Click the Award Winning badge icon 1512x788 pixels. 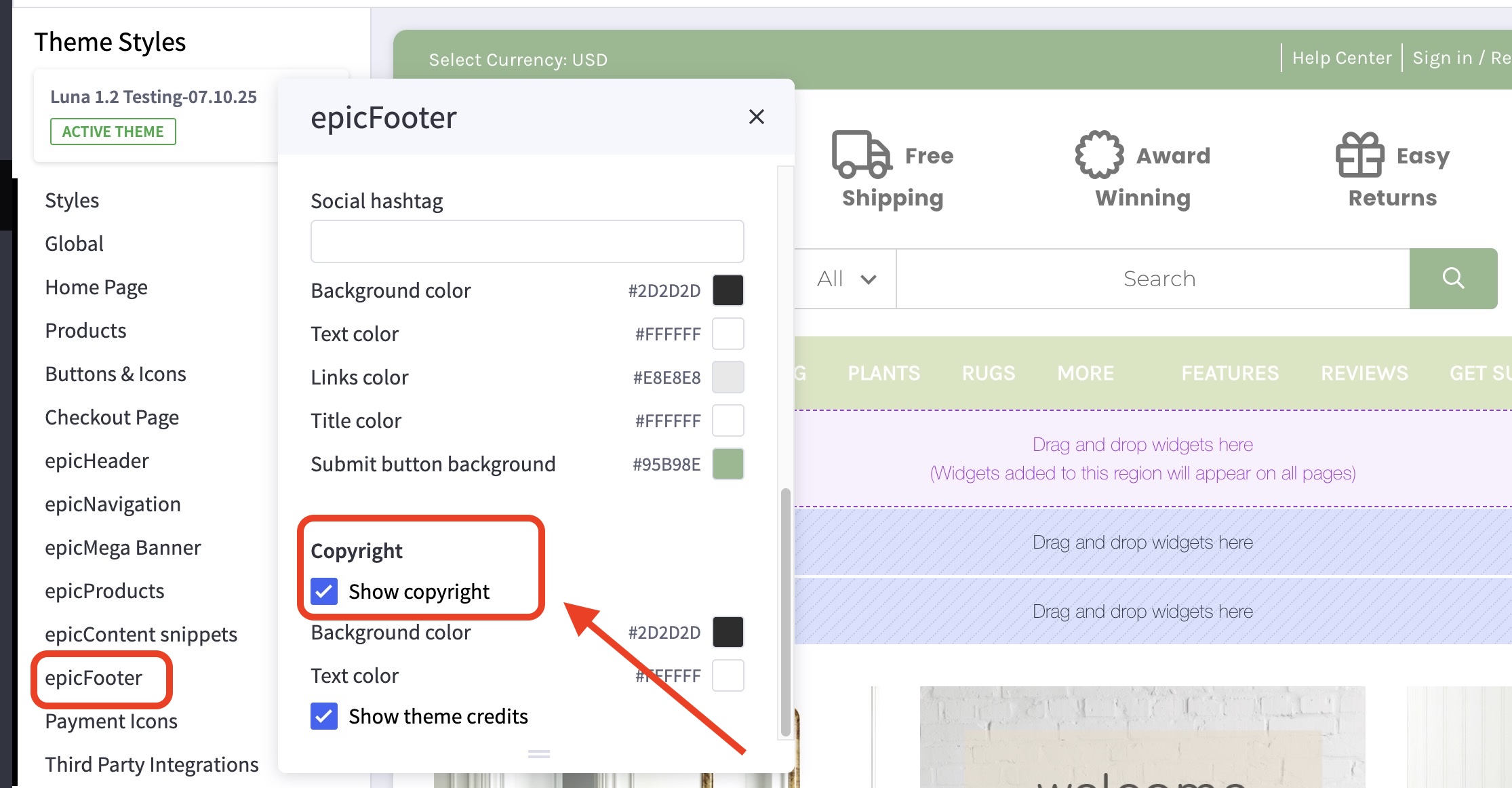coord(1099,154)
